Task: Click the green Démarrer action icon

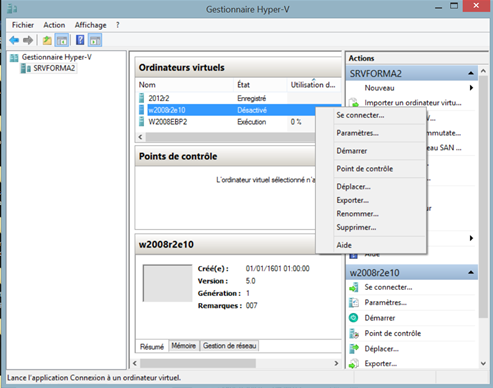Action: 354,318
